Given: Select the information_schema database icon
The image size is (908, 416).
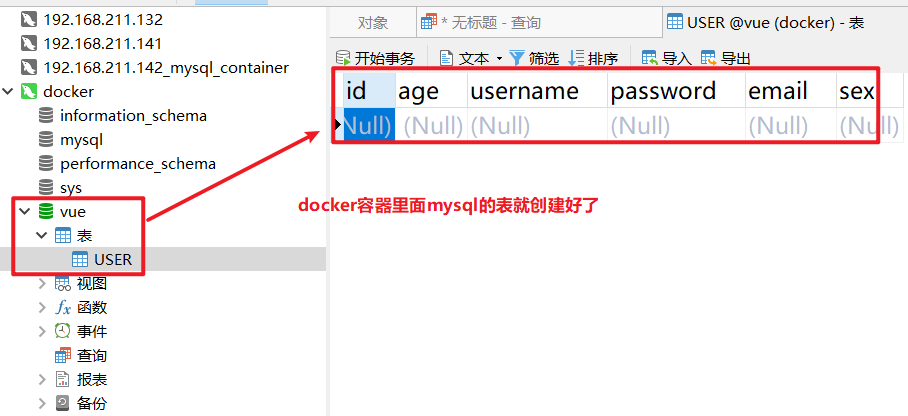Looking at the screenshot, I should [x=46, y=115].
